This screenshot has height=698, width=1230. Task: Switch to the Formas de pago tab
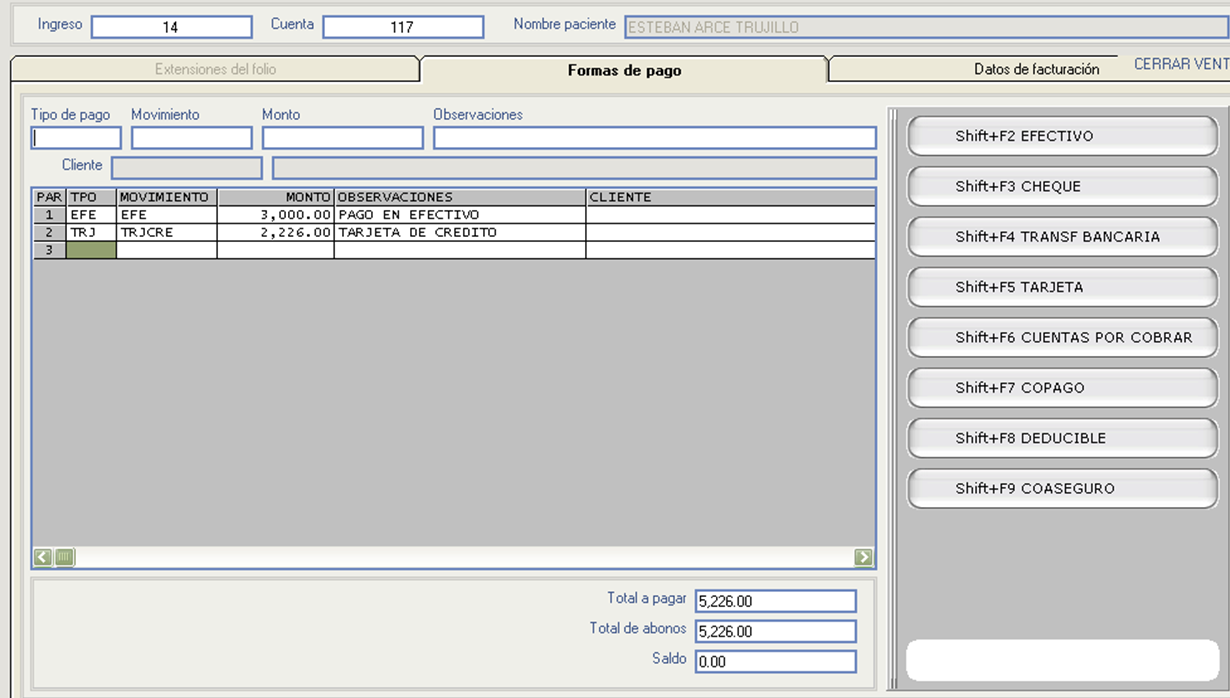tap(624, 70)
